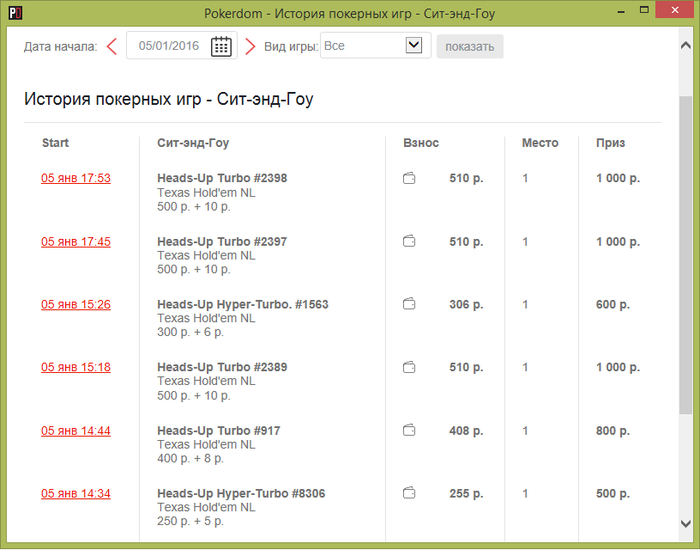Image resolution: width=700 pixels, height=550 pixels.
Task: Click the 306 р. buy-in value
Action: pos(466,304)
